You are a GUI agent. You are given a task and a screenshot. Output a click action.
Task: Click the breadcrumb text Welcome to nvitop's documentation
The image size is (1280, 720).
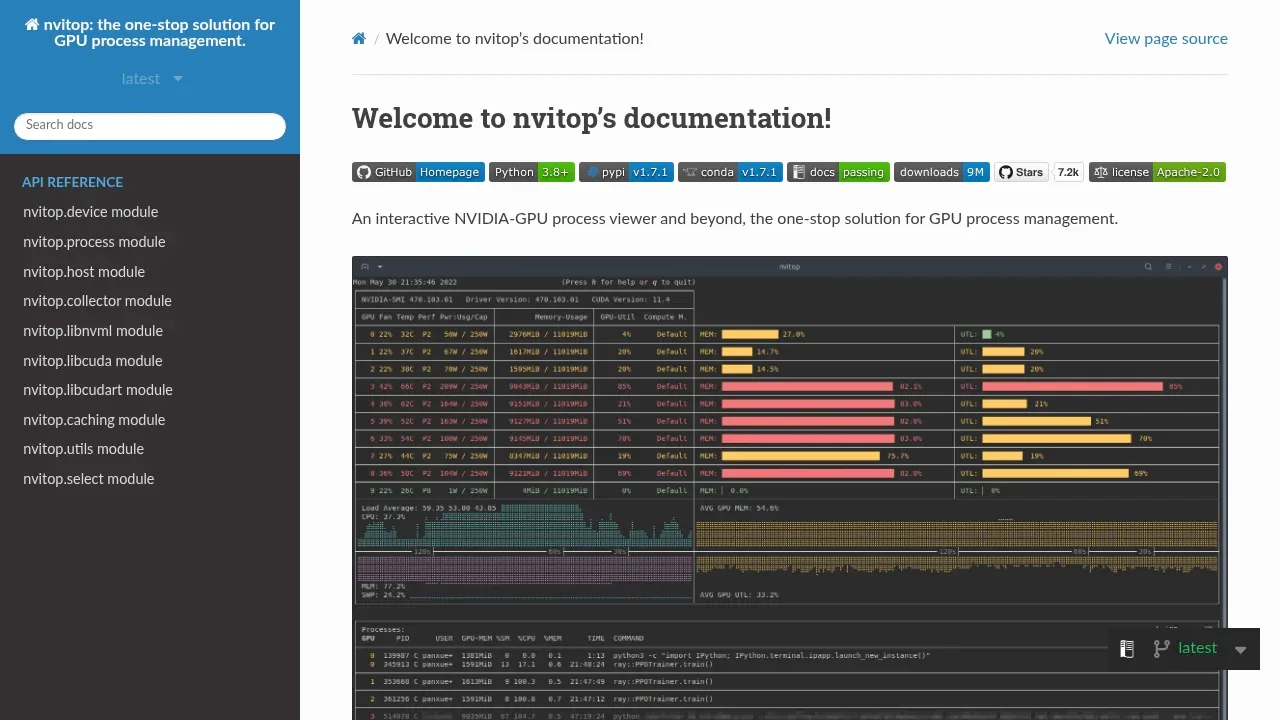pos(515,39)
